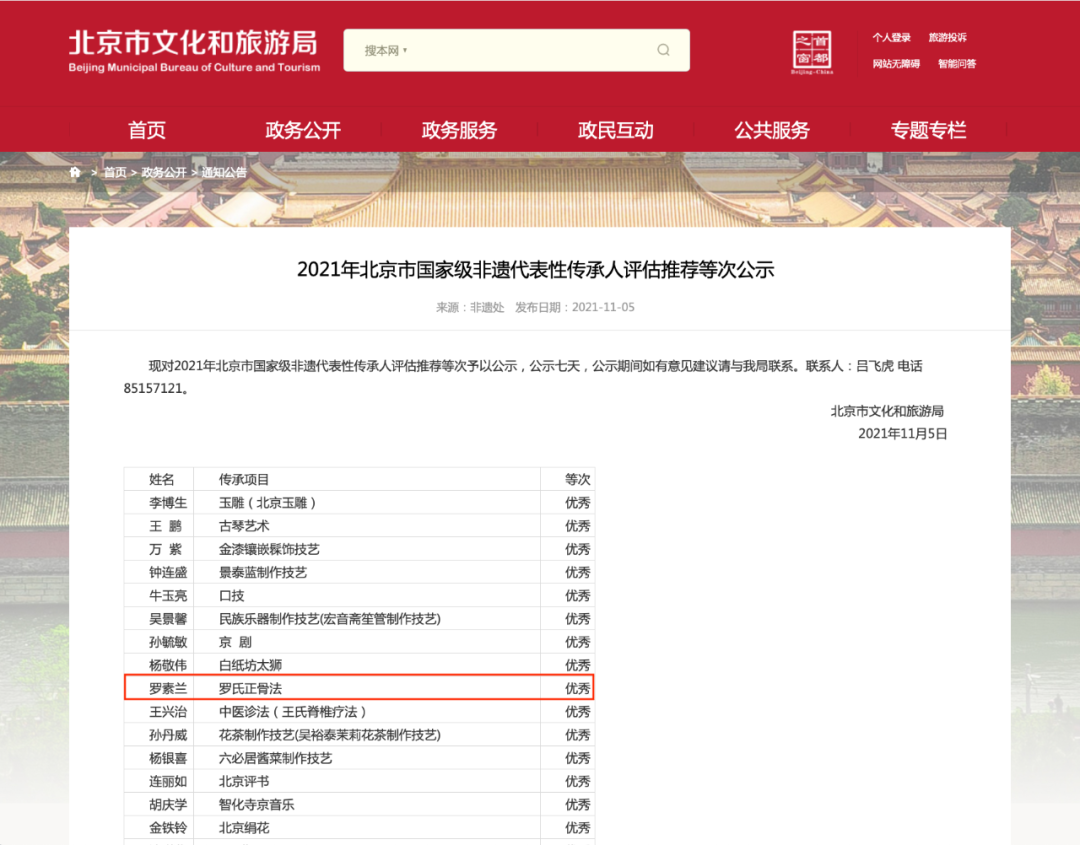Open the 首页 navigation menu item
This screenshot has width=1080, height=845.
pyautogui.click(x=146, y=129)
